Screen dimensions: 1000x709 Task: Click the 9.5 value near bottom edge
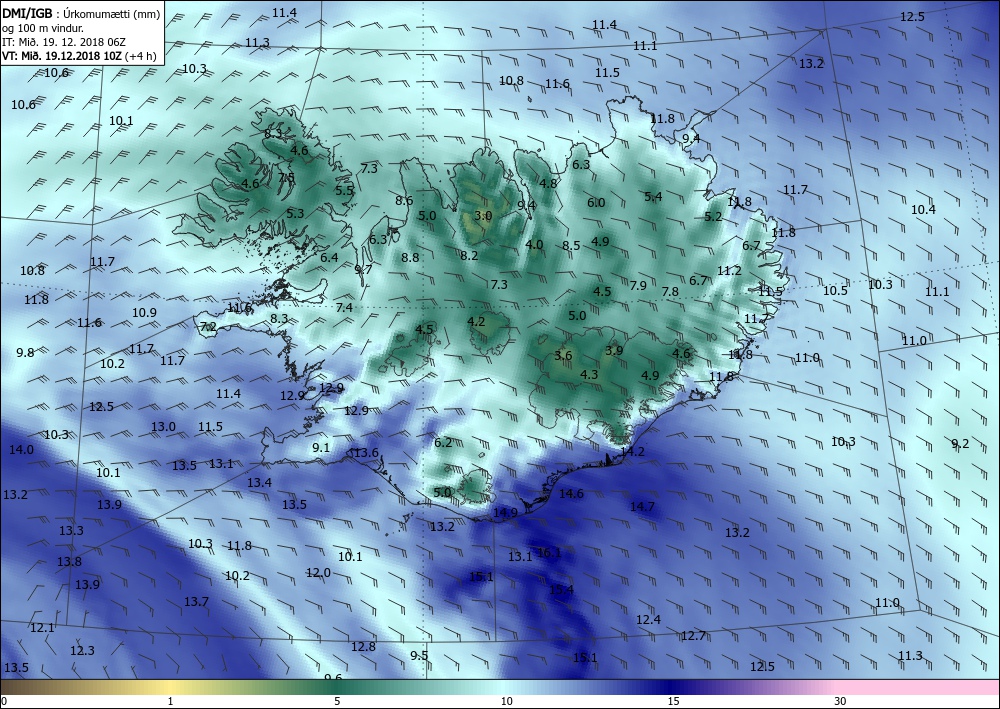pyautogui.click(x=419, y=655)
